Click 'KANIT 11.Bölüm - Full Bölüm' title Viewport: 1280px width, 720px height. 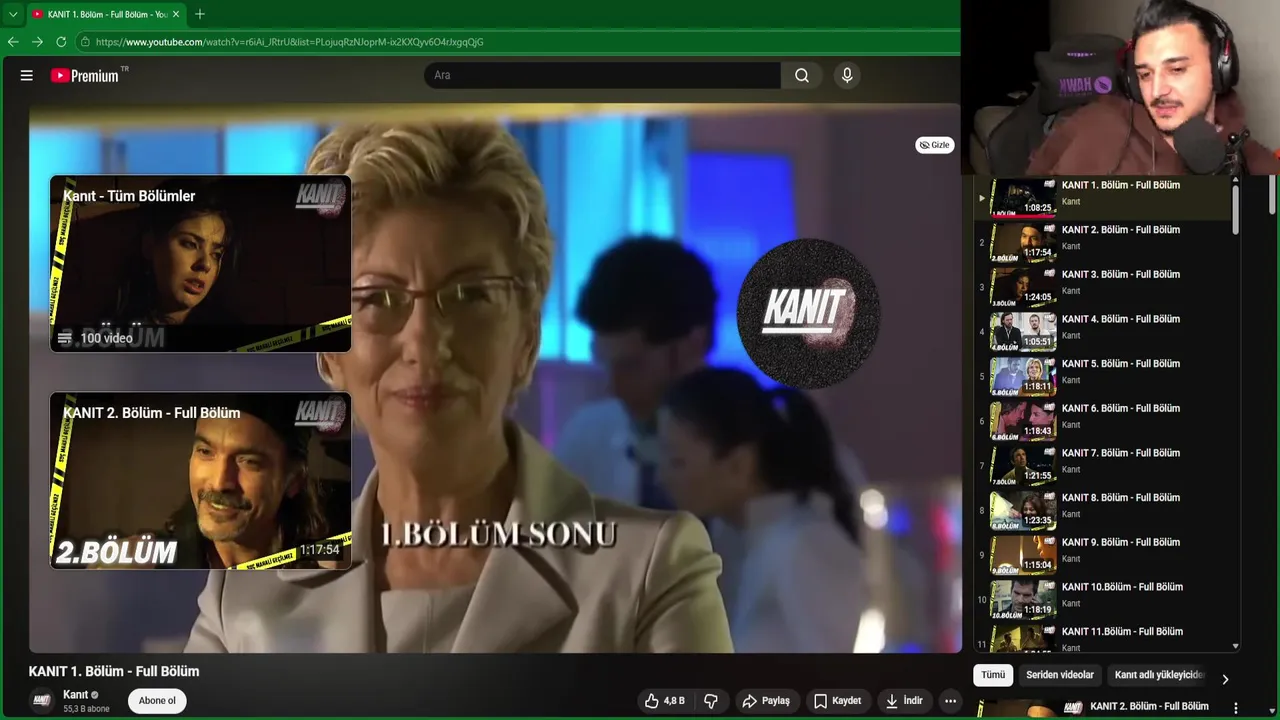click(1122, 632)
